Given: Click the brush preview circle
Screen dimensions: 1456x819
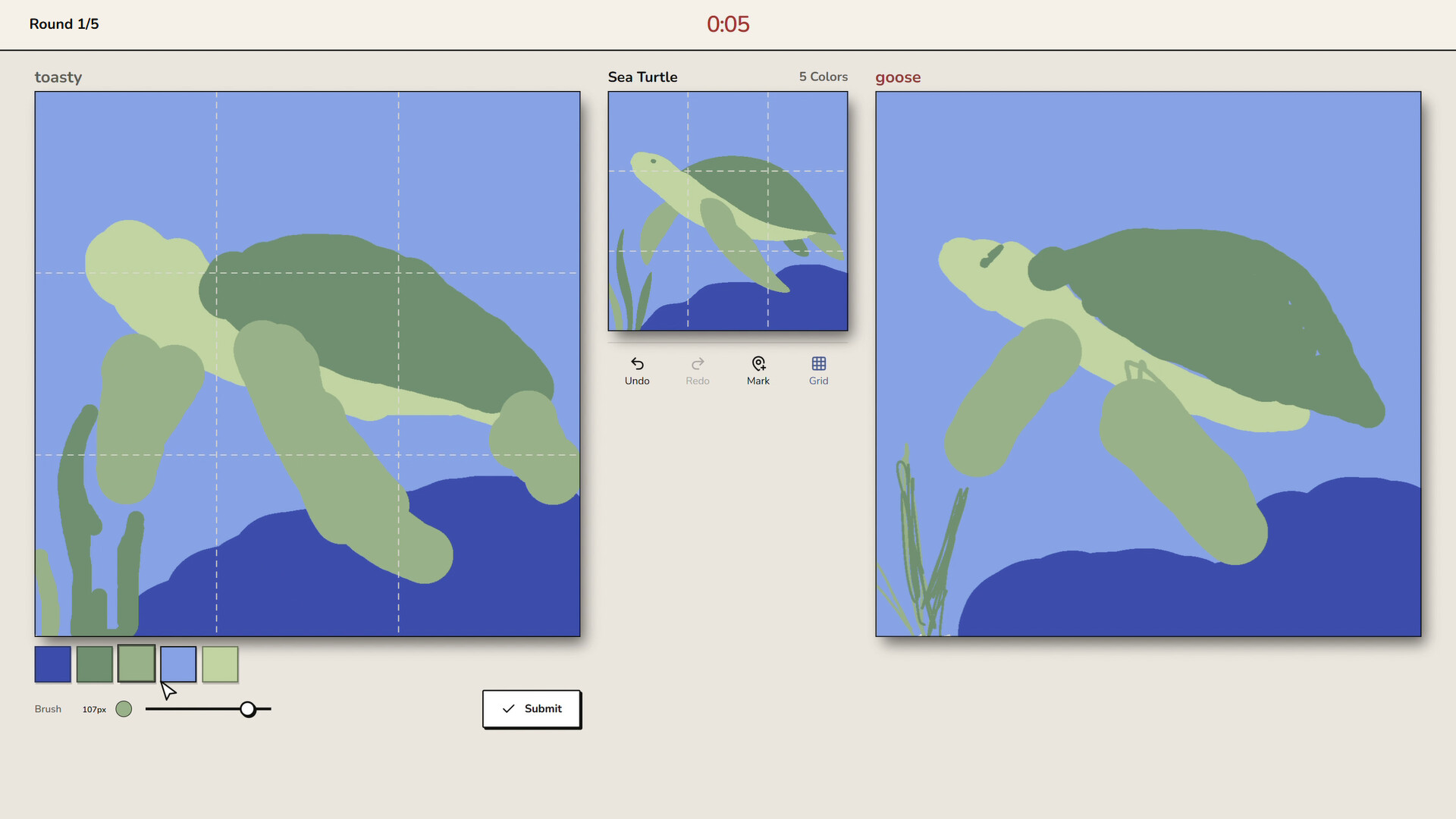Looking at the screenshot, I should coord(124,709).
